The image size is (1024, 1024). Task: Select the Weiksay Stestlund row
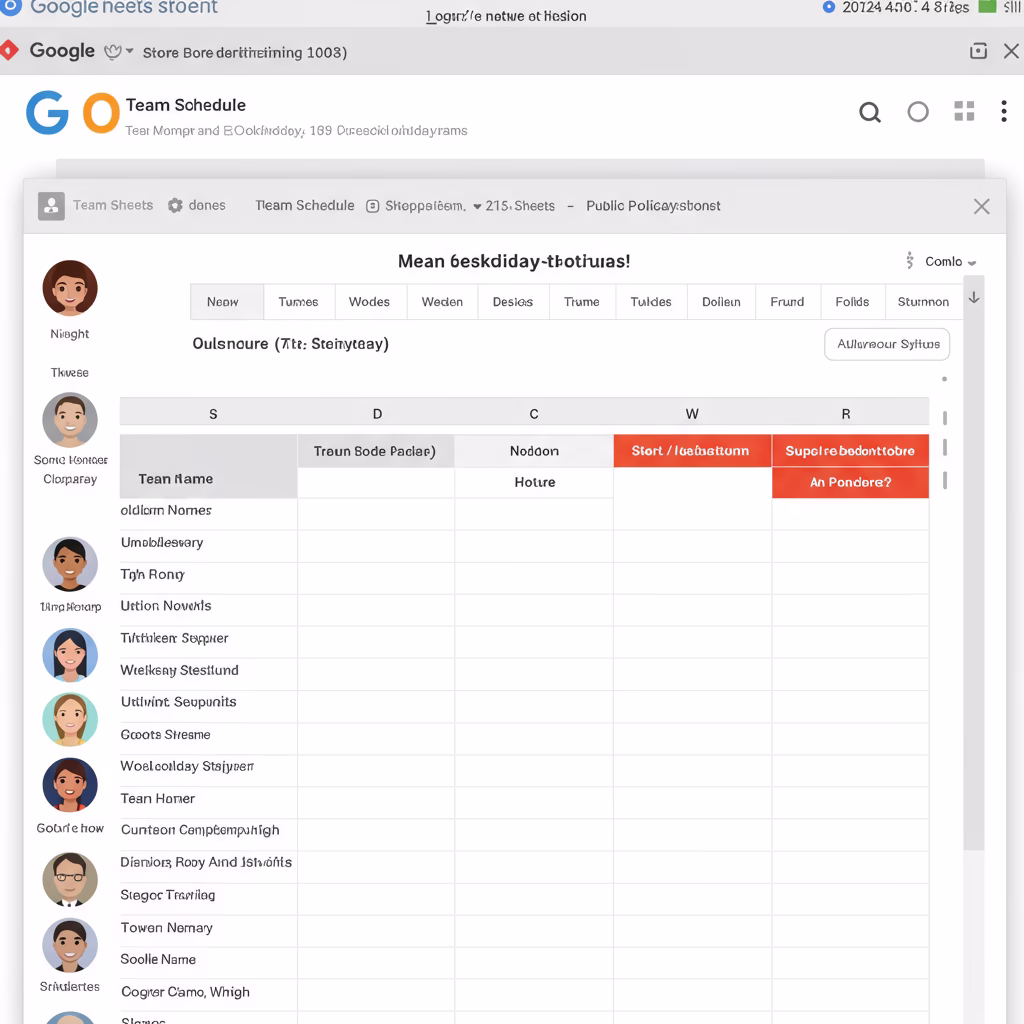coord(524,675)
